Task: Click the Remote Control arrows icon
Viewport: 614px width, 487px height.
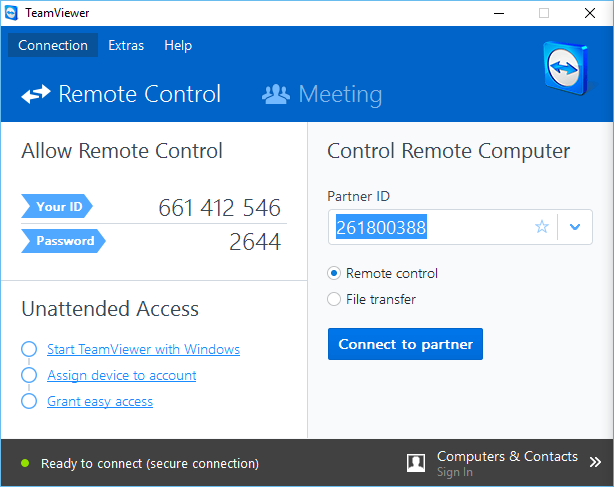Action: point(36,94)
